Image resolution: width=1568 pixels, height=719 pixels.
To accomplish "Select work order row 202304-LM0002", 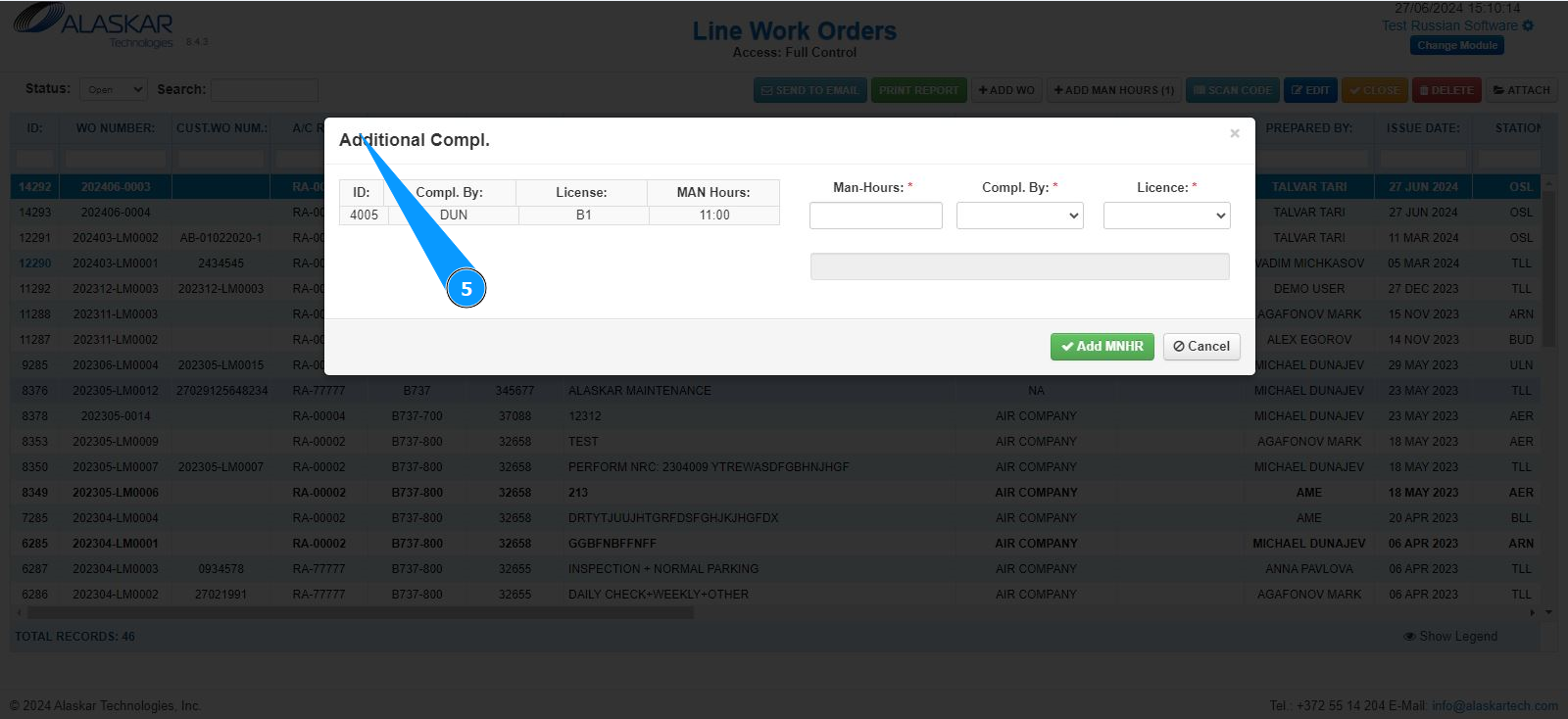I will [x=776, y=595].
